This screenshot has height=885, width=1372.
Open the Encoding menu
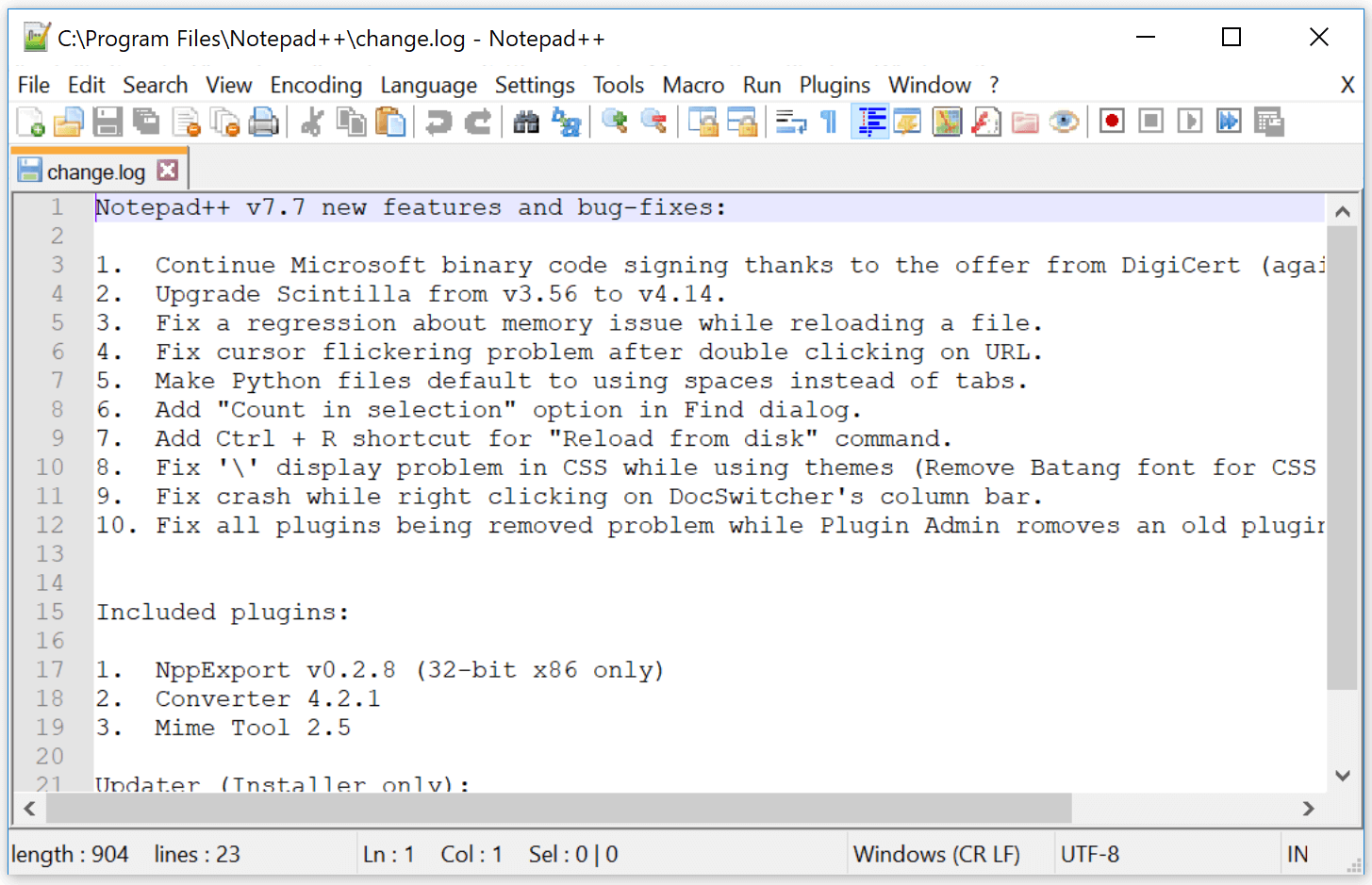[316, 85]
